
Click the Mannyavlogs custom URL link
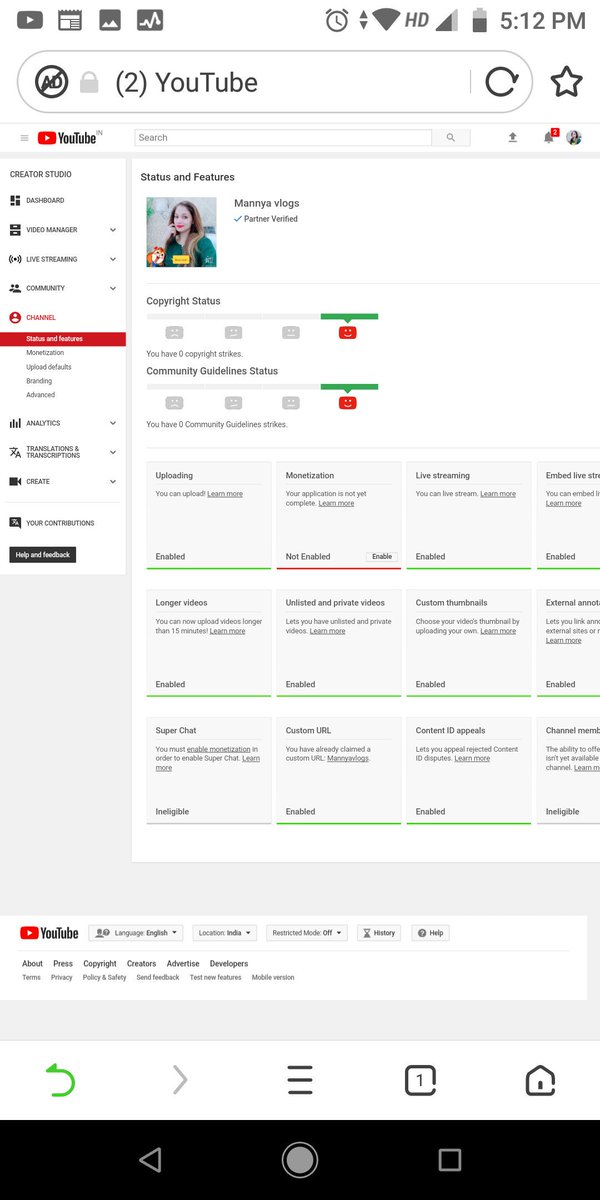[348, 758]
